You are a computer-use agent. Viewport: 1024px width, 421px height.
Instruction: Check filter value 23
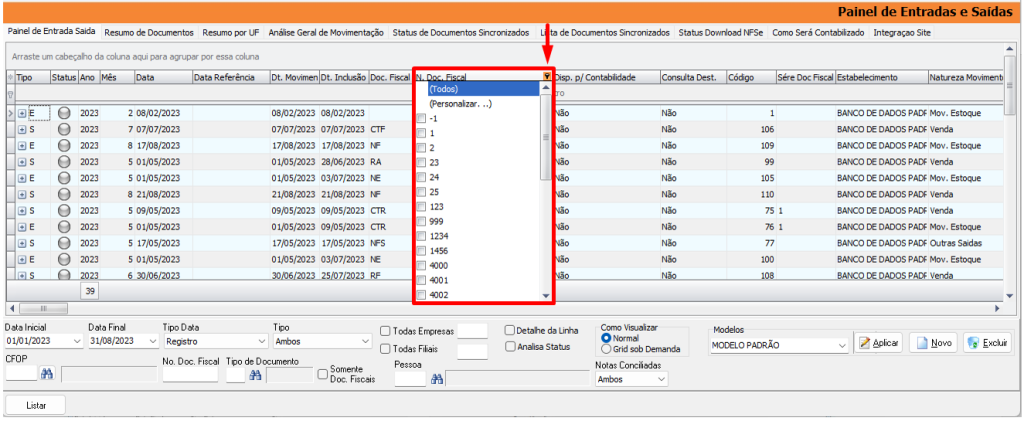(421, 162)
